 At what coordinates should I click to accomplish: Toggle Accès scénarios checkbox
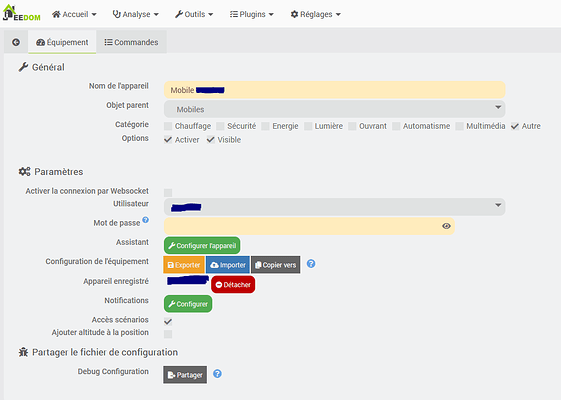[x=168, y=321]
